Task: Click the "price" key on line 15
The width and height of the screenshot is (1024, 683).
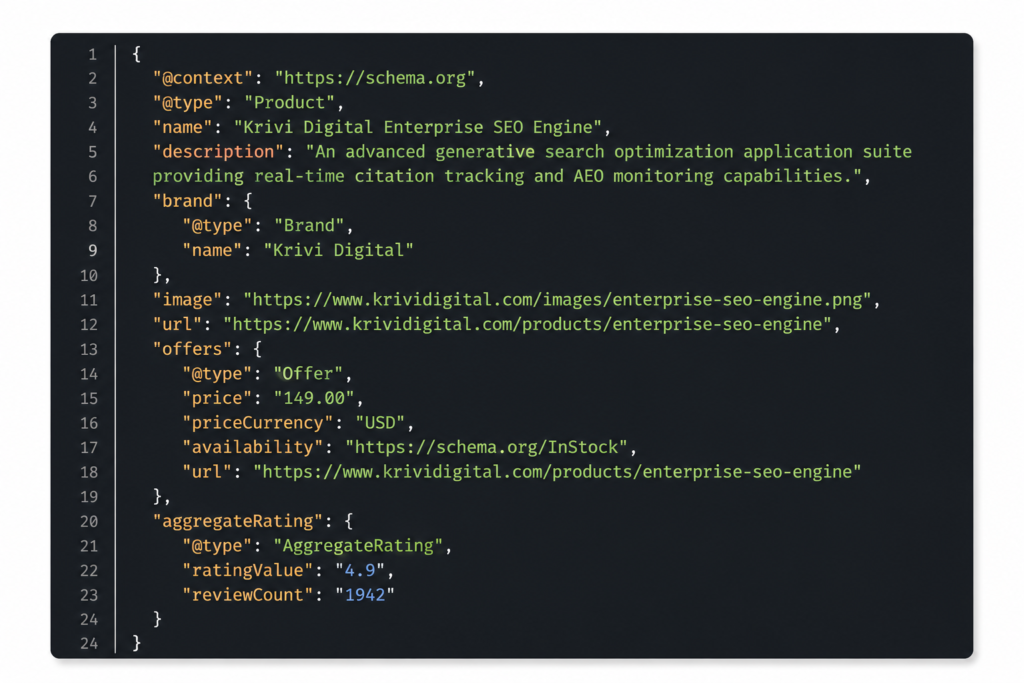Action: [x=217, y=398]
